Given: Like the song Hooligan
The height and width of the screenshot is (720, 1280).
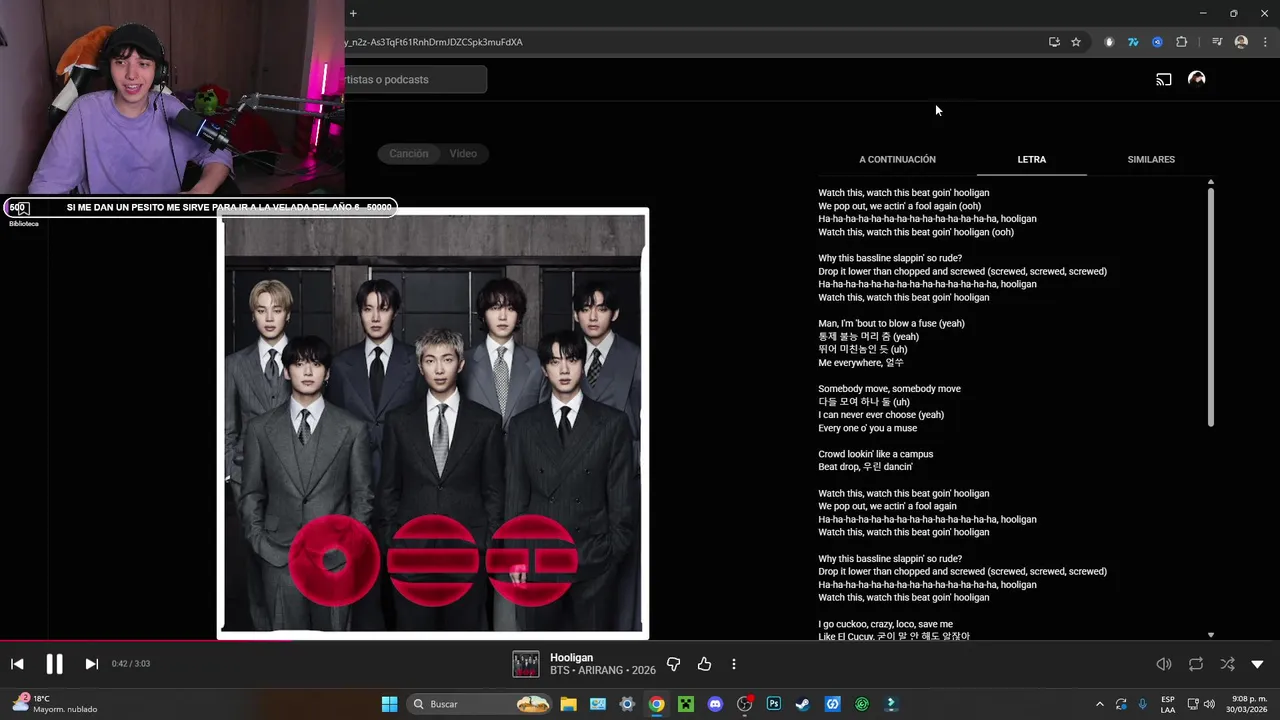Looking at the screenshot, I should 704,664.
